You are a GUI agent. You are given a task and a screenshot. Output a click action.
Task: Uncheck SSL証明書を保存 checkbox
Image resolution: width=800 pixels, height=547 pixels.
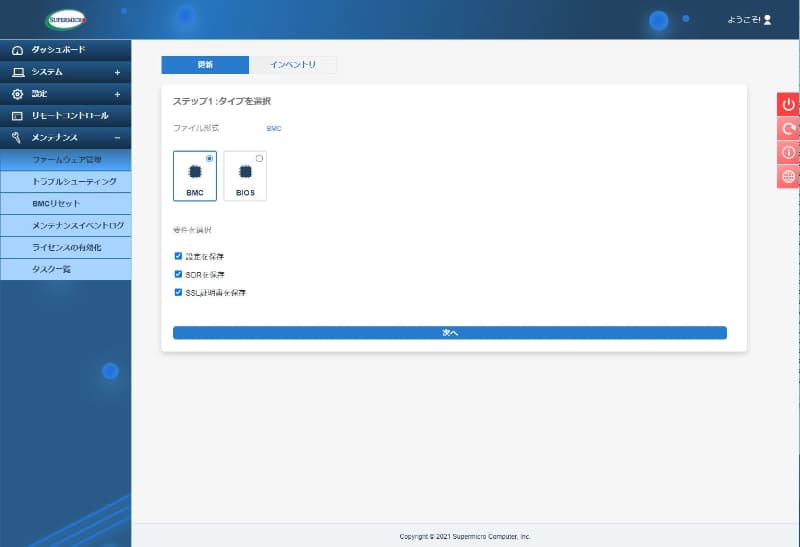click(x=178, y=292)
